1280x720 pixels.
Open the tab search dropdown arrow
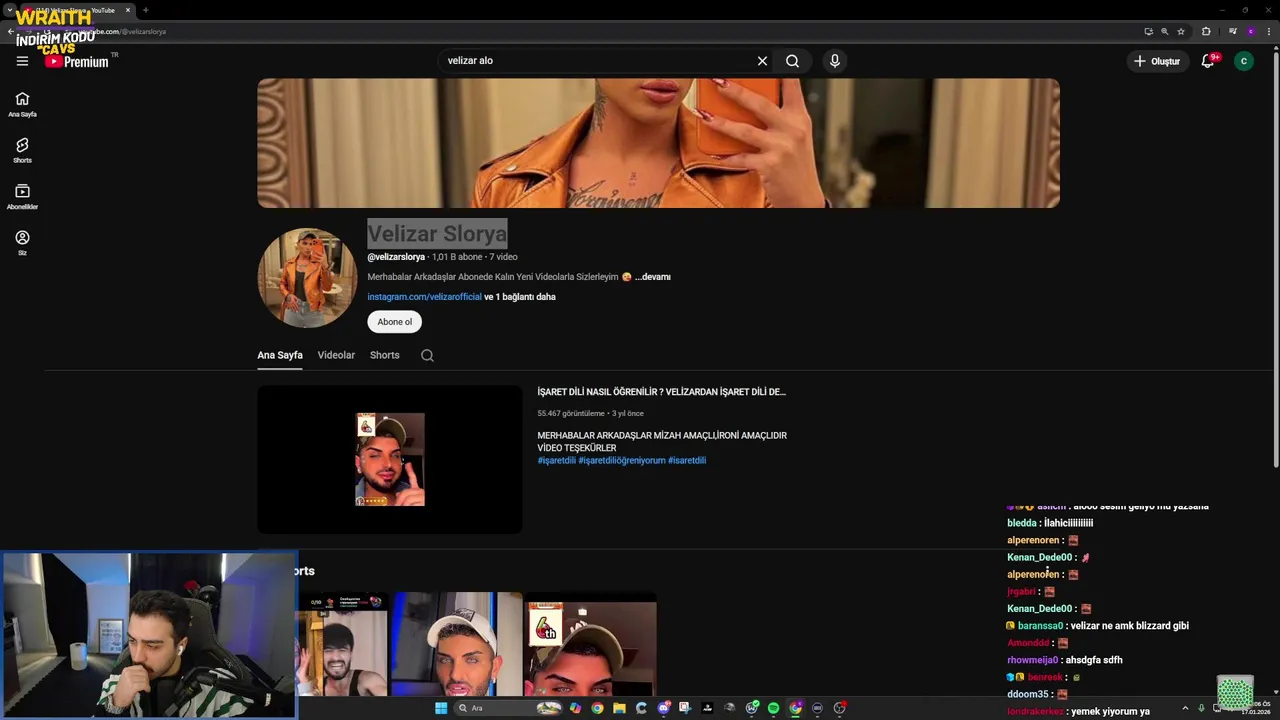[9, 10]
